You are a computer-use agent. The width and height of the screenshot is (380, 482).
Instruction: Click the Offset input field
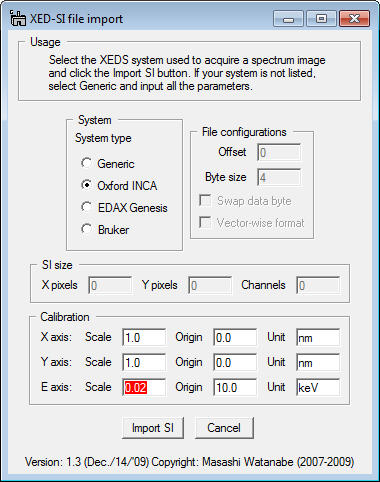click(x=279, y=152)
